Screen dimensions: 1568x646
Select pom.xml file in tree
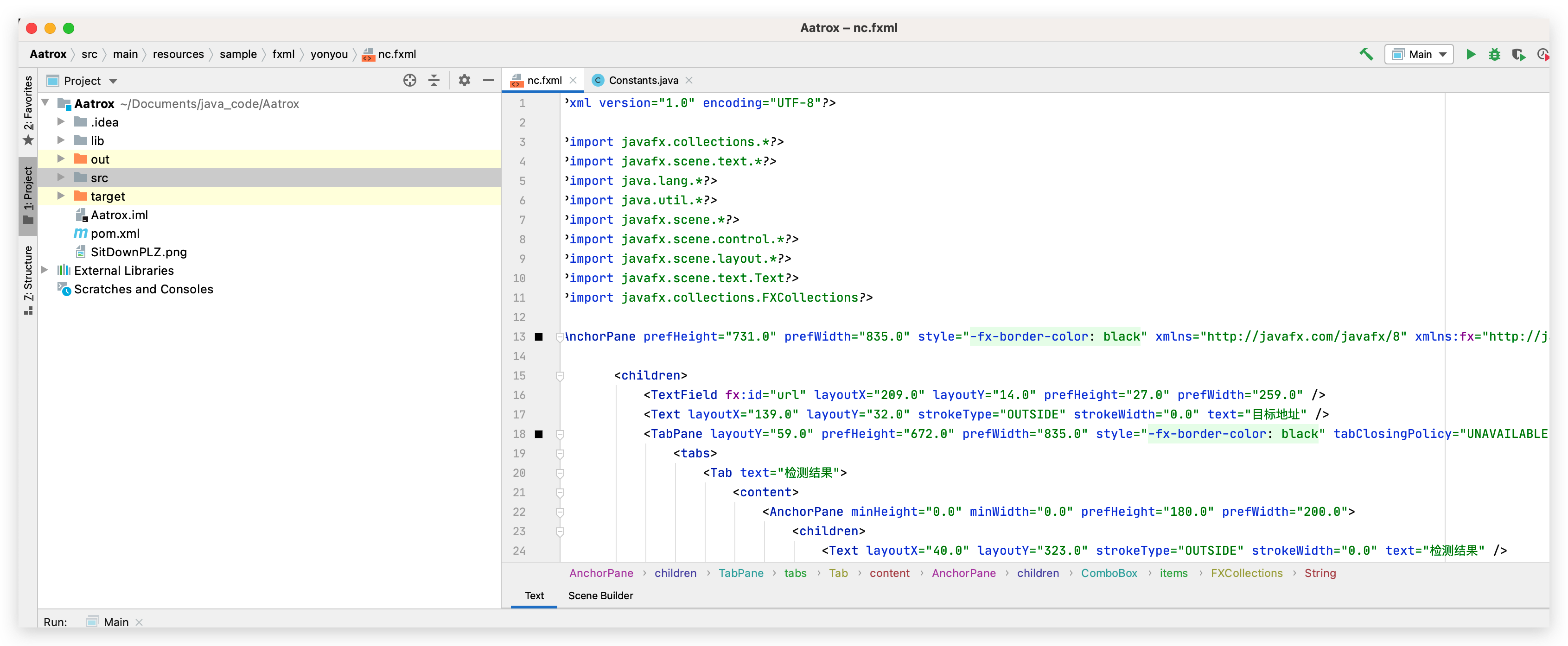115,233
